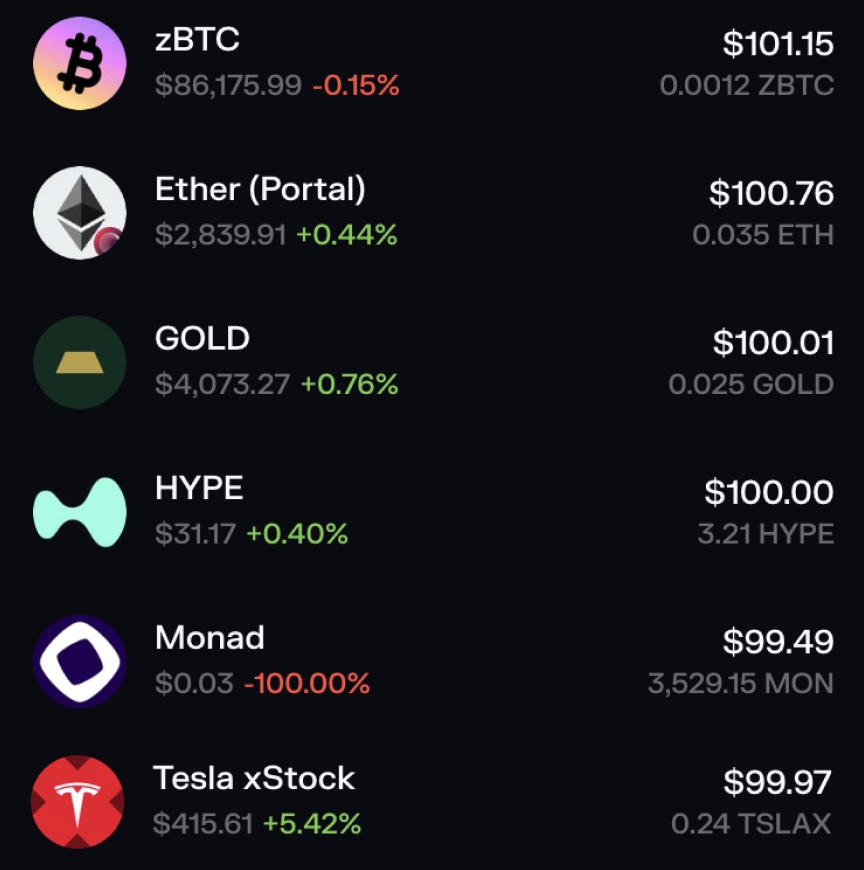864x870 pixels.
Task: Select the GOLD asset name
Action: [202, 339]
